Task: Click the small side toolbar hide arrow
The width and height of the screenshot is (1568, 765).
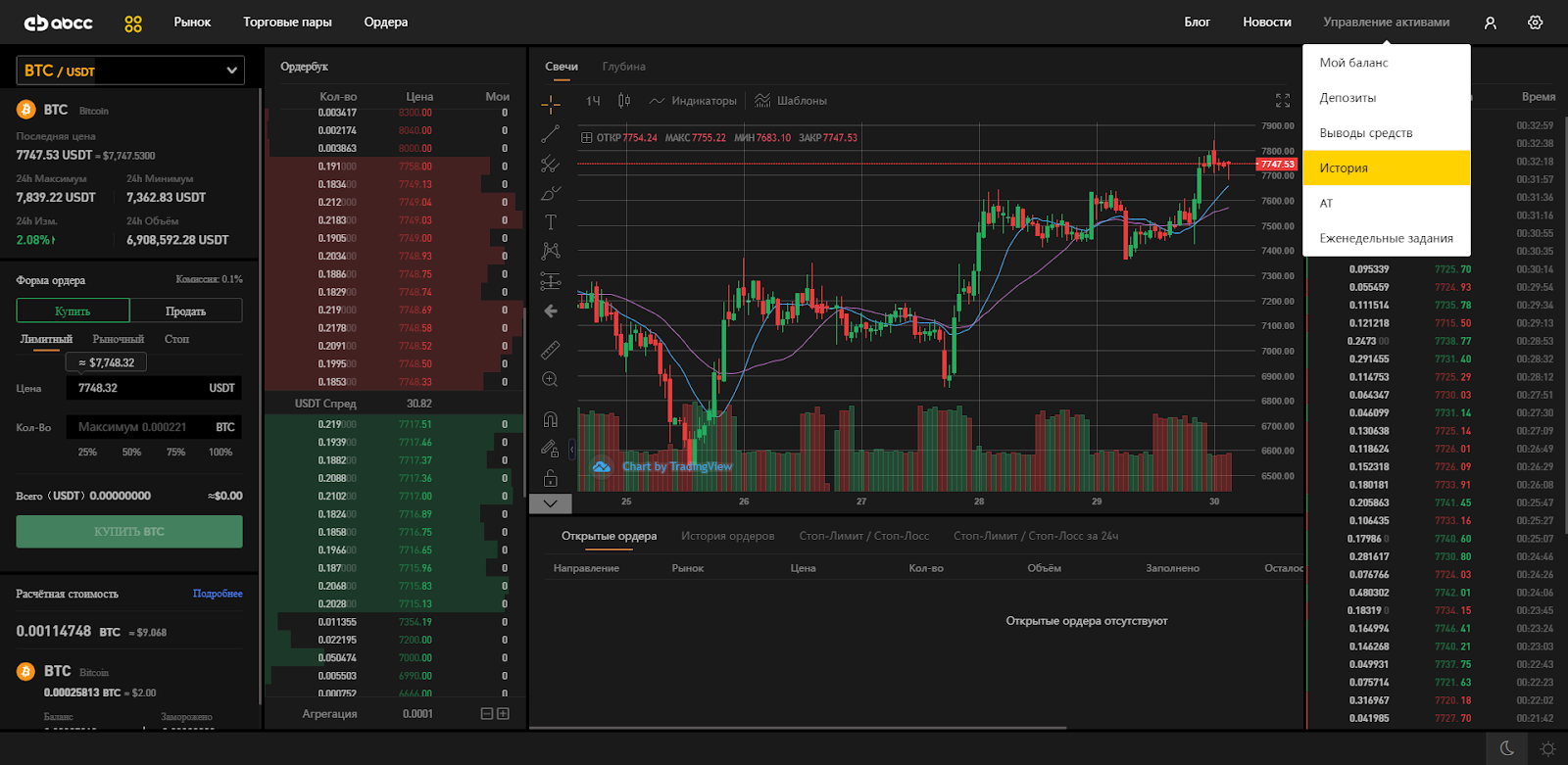Action: (572, 450)
